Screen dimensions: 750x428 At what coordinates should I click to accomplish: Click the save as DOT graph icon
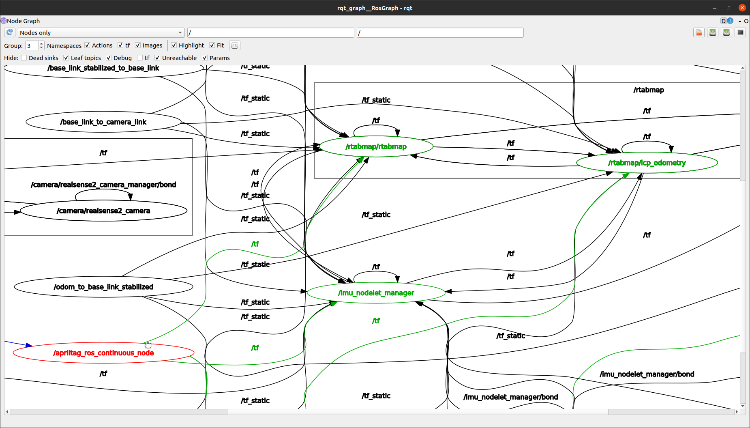pos(712,33)
